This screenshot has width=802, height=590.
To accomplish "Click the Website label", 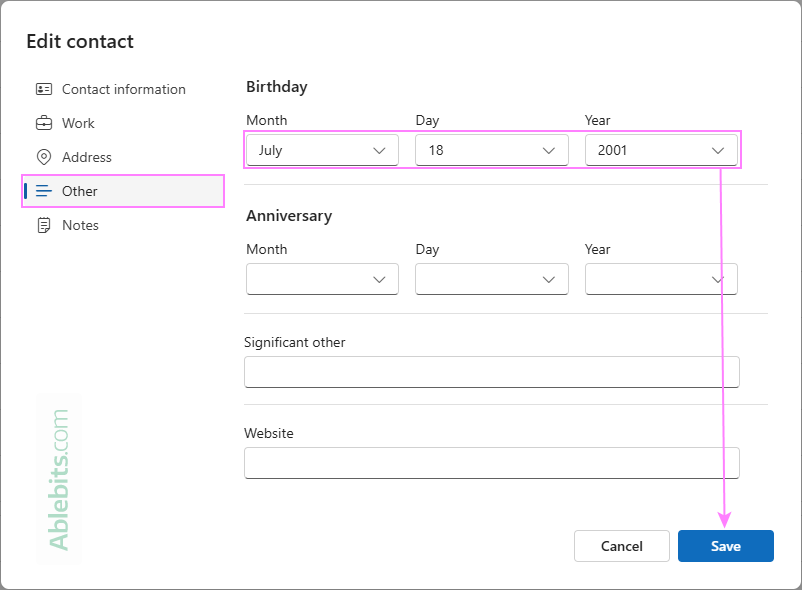I will click(x=269, y=434).
